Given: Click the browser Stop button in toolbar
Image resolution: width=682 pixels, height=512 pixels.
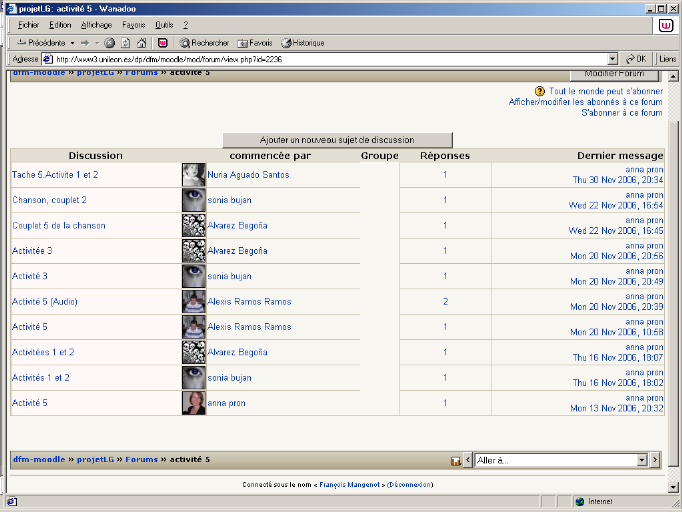Looking at the screenshot, I should pyautogui.click(x=109, y=43).
